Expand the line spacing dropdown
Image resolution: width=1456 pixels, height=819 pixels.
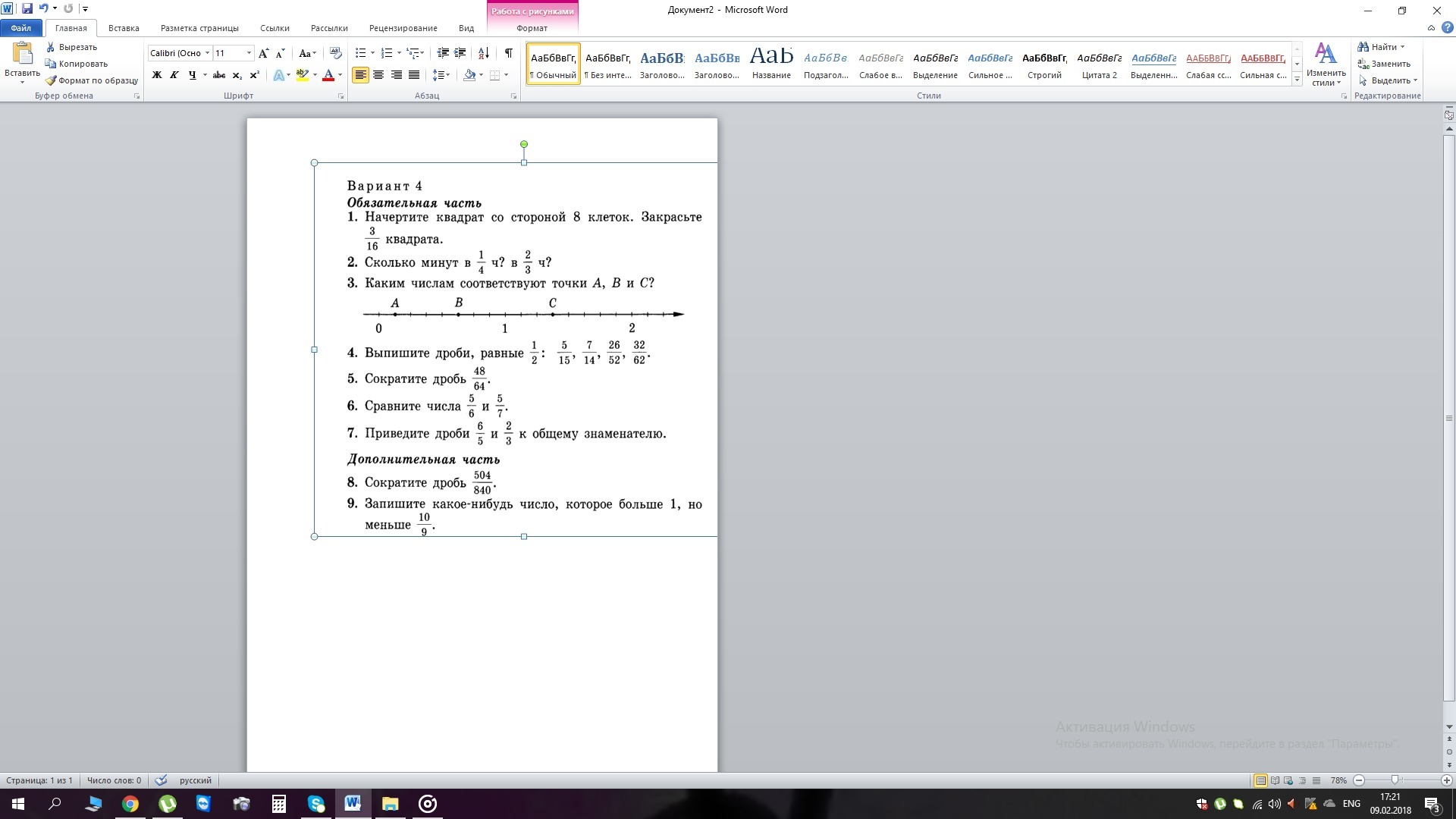(448, 75)
